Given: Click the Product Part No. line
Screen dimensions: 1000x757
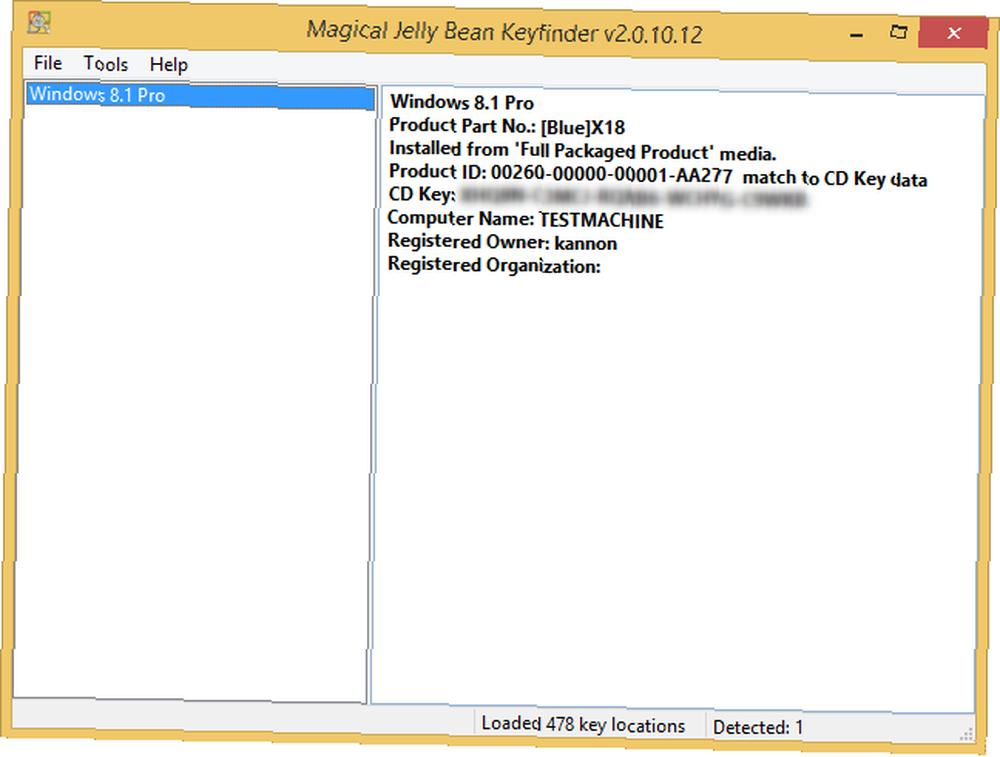Looking at the screenshot, I should (x=507, y=126).
